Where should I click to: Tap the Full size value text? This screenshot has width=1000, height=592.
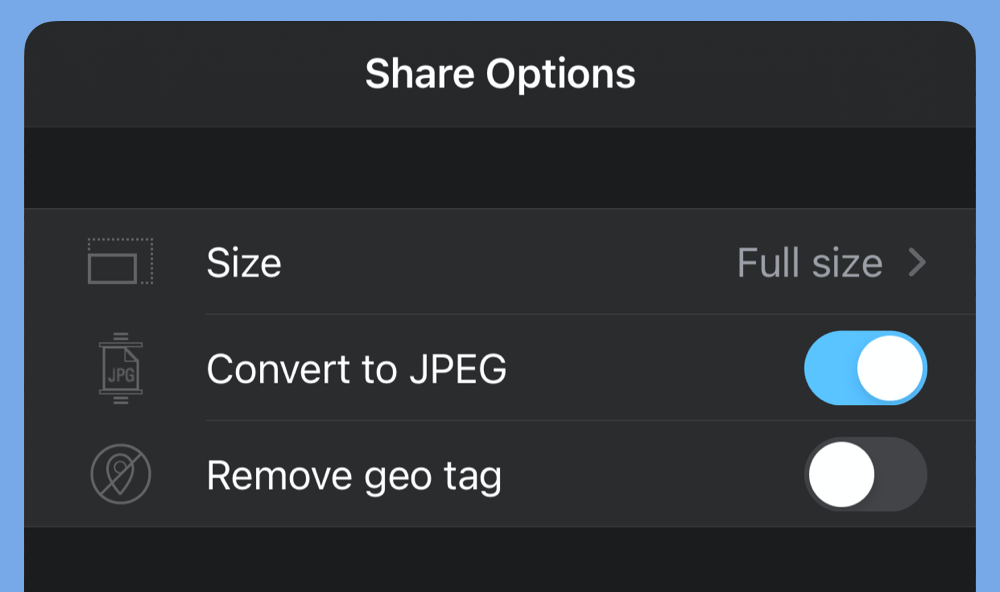tap(812, 263)
